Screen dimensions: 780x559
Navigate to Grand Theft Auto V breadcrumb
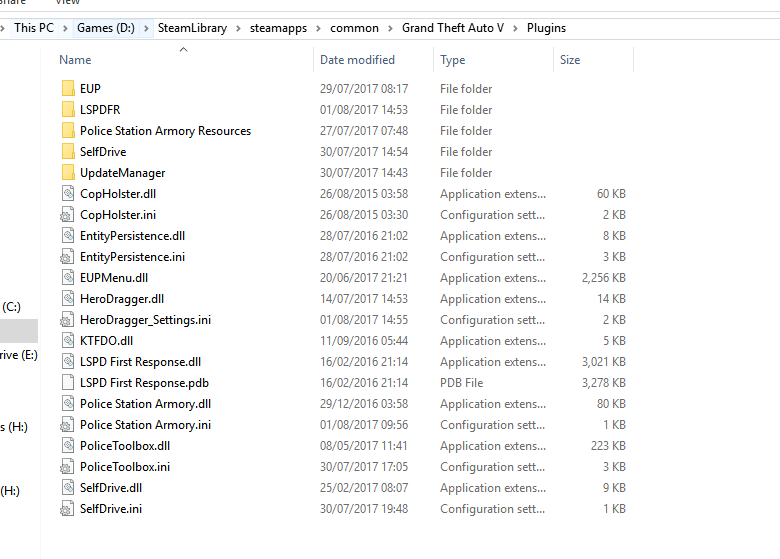coord(453,28)
